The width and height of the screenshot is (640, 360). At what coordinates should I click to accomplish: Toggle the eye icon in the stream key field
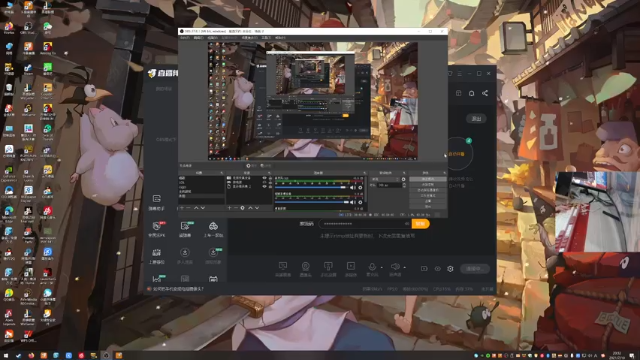pyautogui.click(x=407, y=224)
